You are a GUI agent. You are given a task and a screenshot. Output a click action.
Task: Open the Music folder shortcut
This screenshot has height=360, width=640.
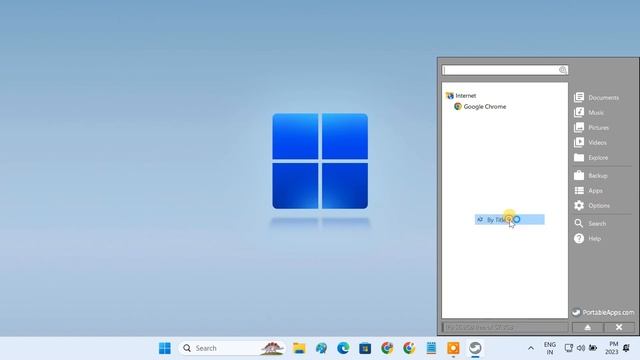[589, 112]
